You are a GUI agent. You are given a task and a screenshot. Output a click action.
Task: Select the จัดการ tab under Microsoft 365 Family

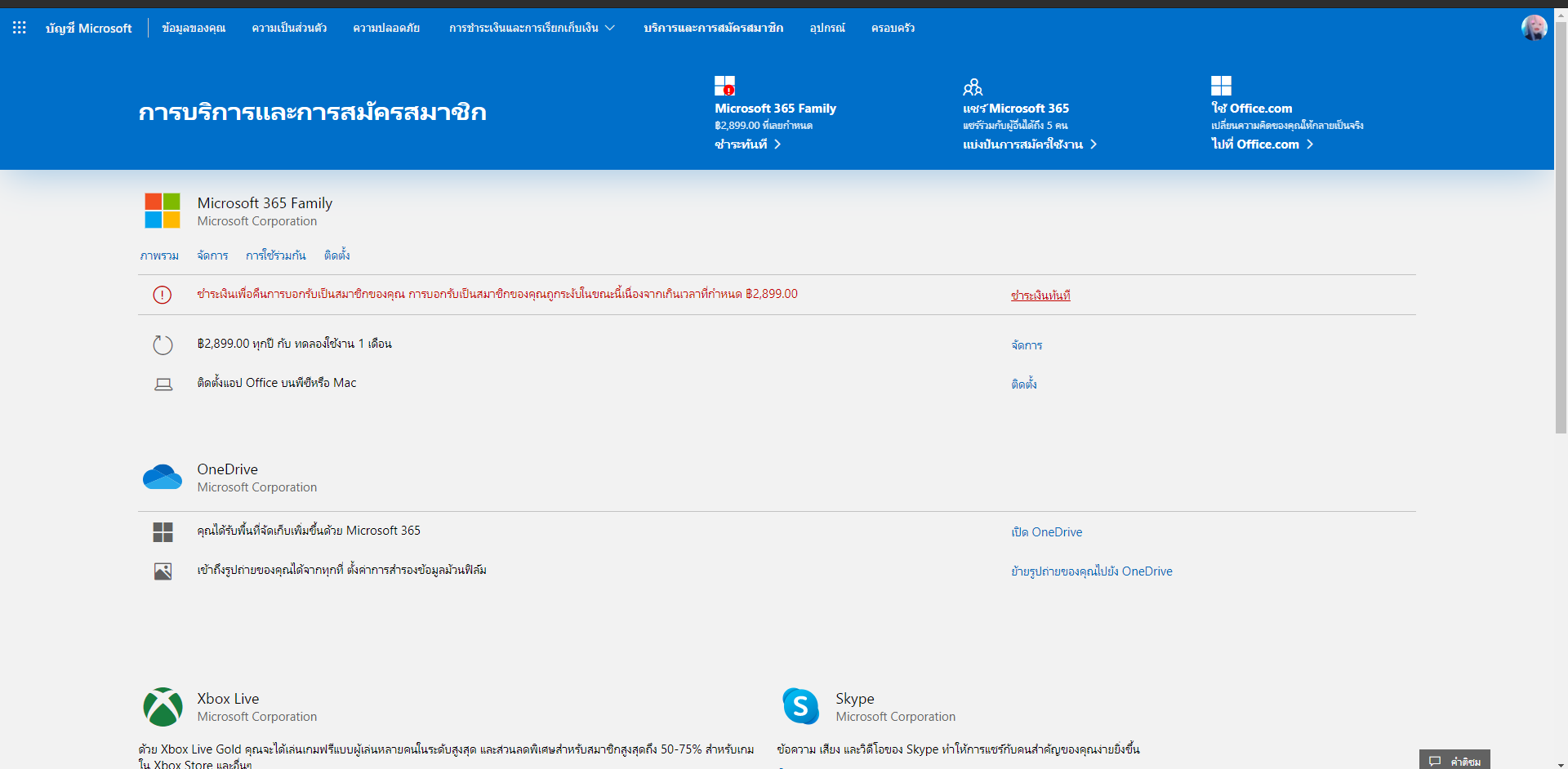pyautogui.click(x=212, y=256)
